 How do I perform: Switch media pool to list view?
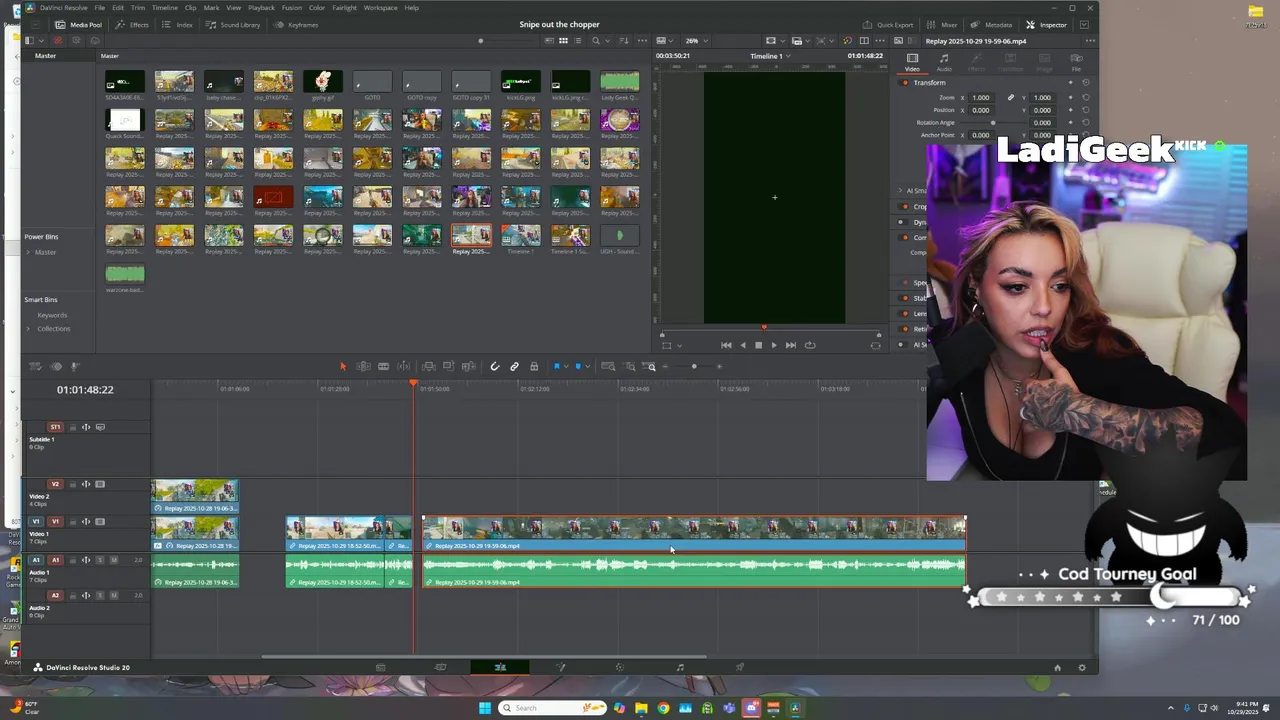[578, 41]
